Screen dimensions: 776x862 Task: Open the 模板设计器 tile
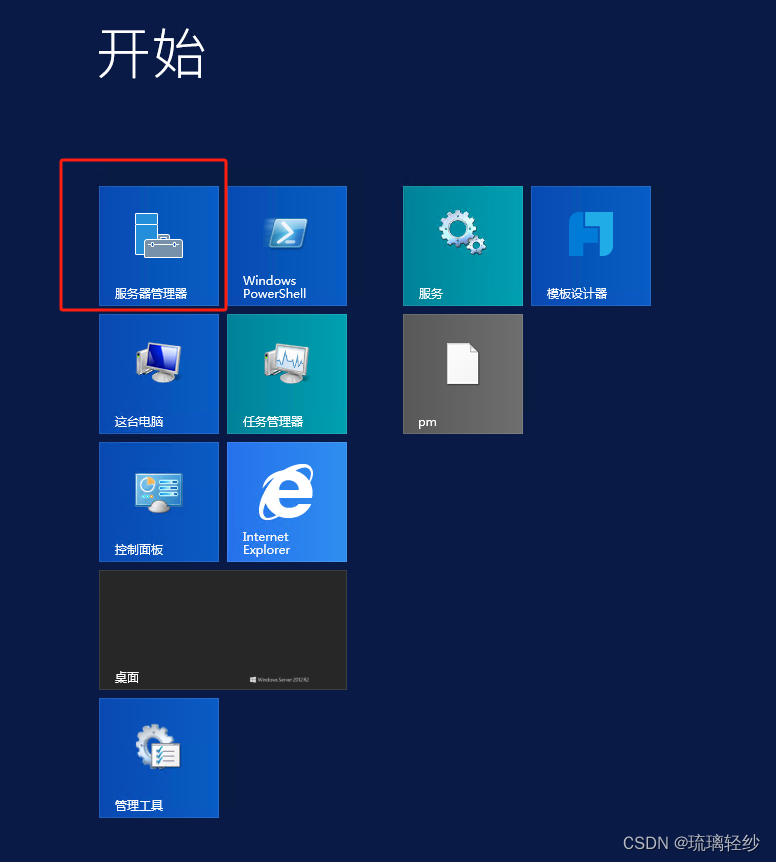[591, 246]
